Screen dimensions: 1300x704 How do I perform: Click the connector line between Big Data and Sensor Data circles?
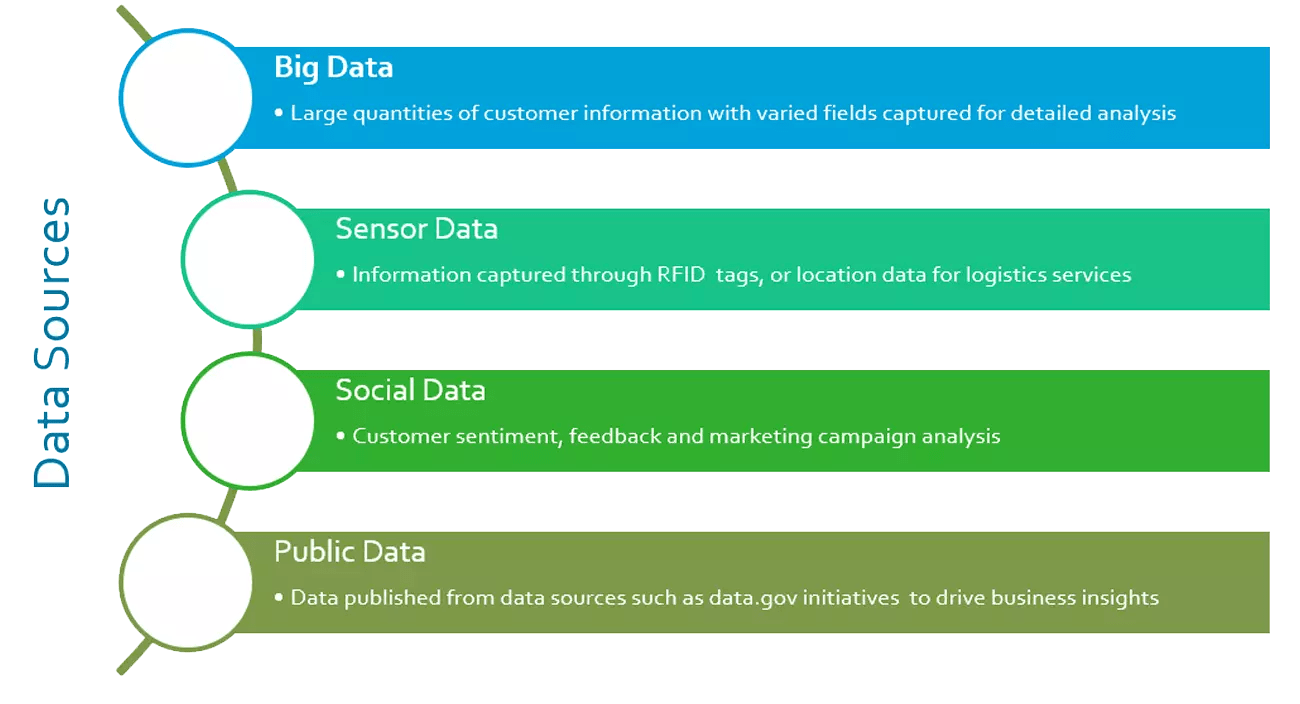228,177
